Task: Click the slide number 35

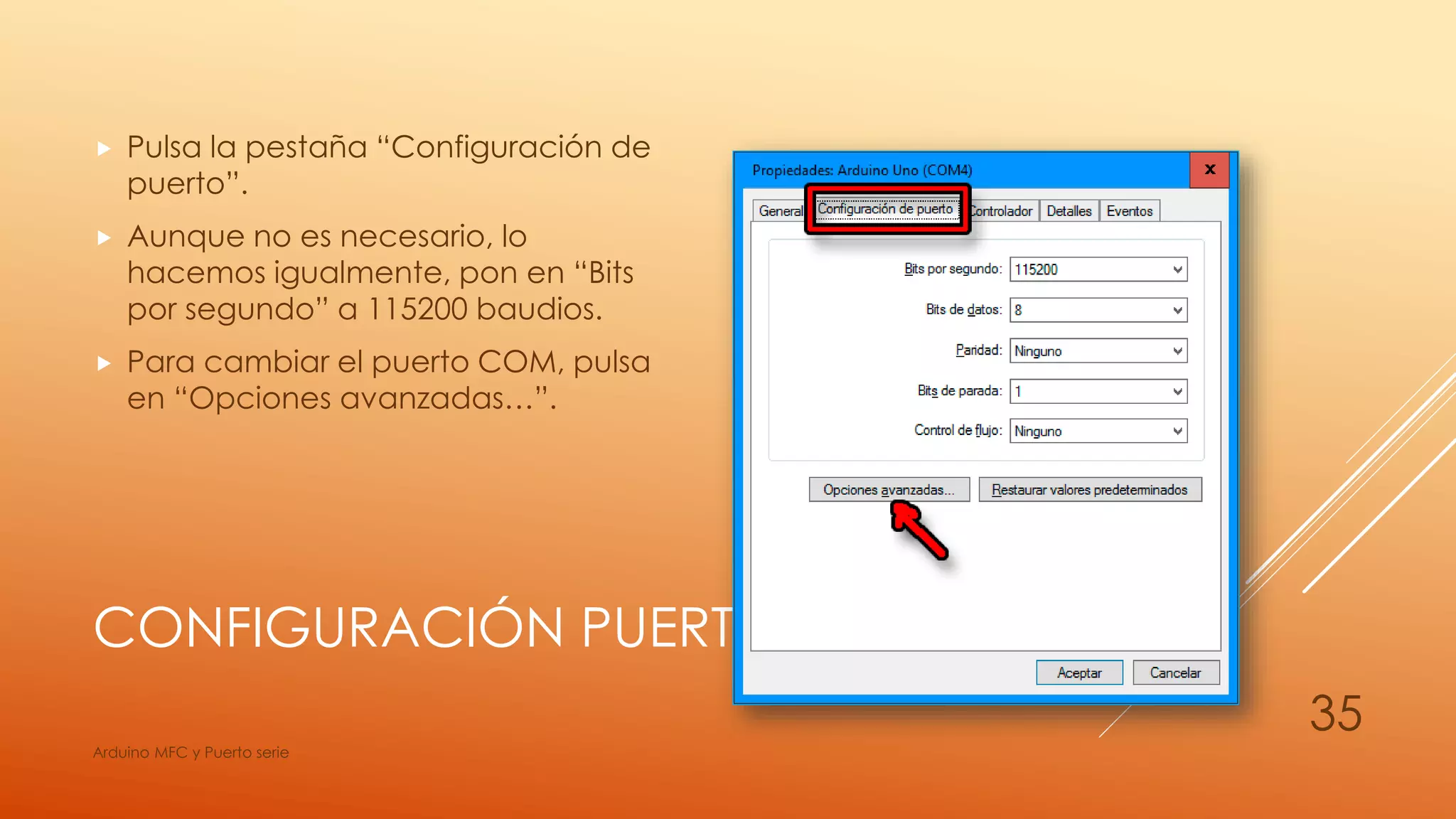Action: click(x=1336, y=713)
